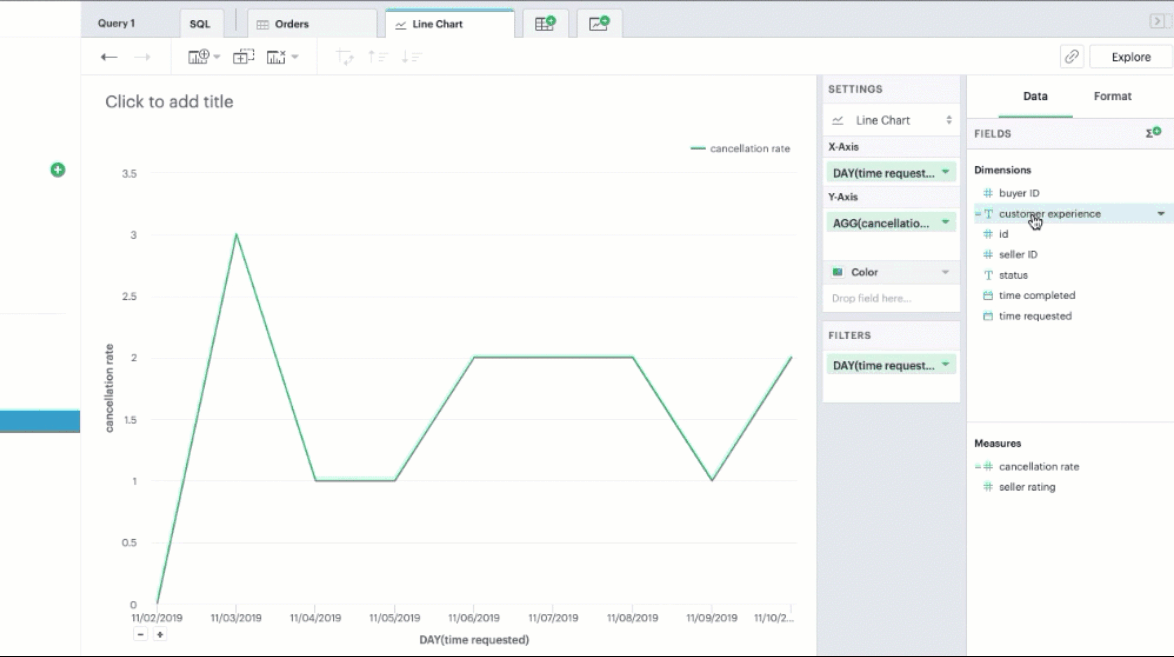This screenshot has width=1174, height=657.
Task: Click the Explore button
Action: 1130,57
